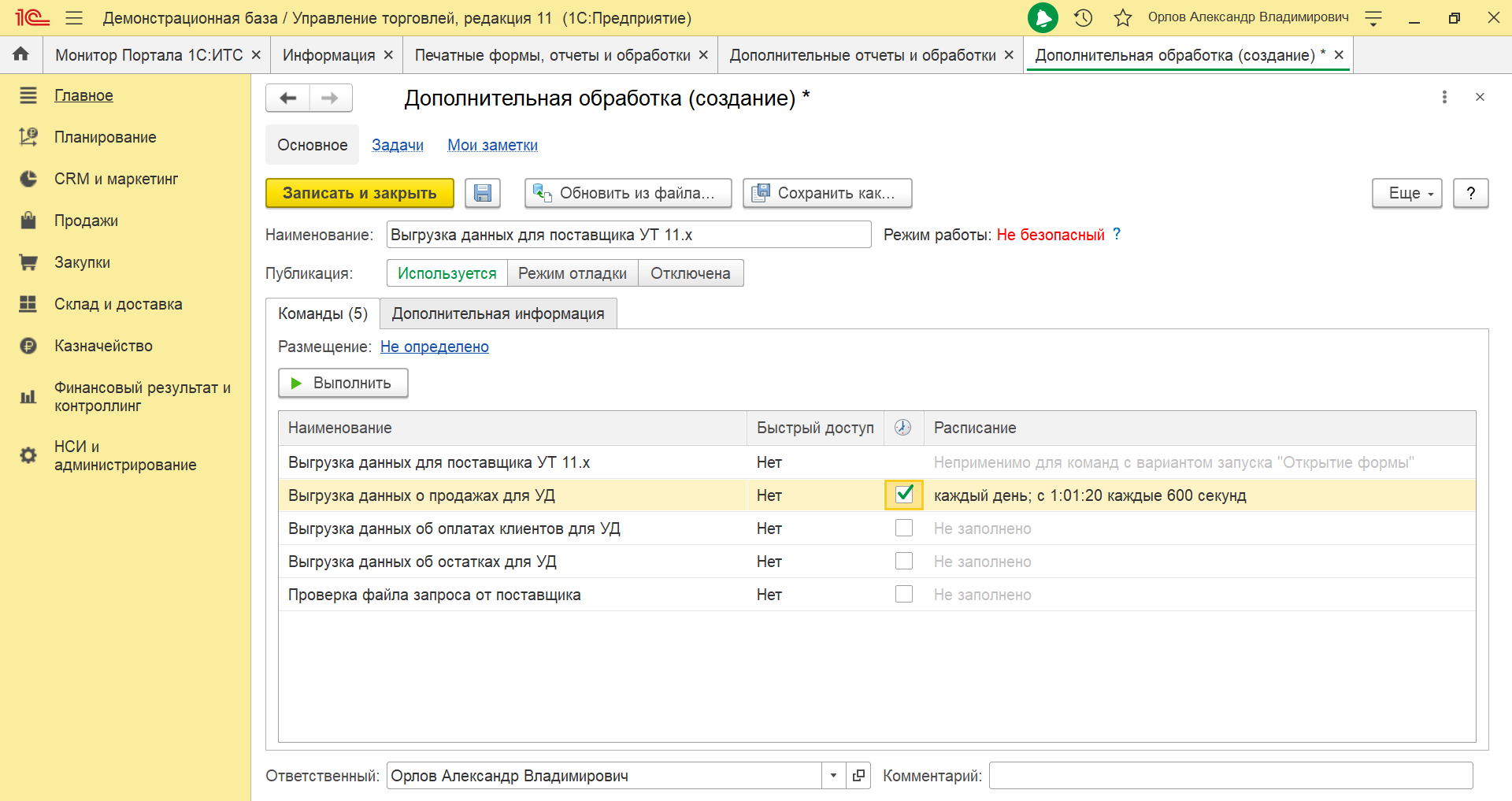Open the main menu hamburger icon

(x=74, y=17)
